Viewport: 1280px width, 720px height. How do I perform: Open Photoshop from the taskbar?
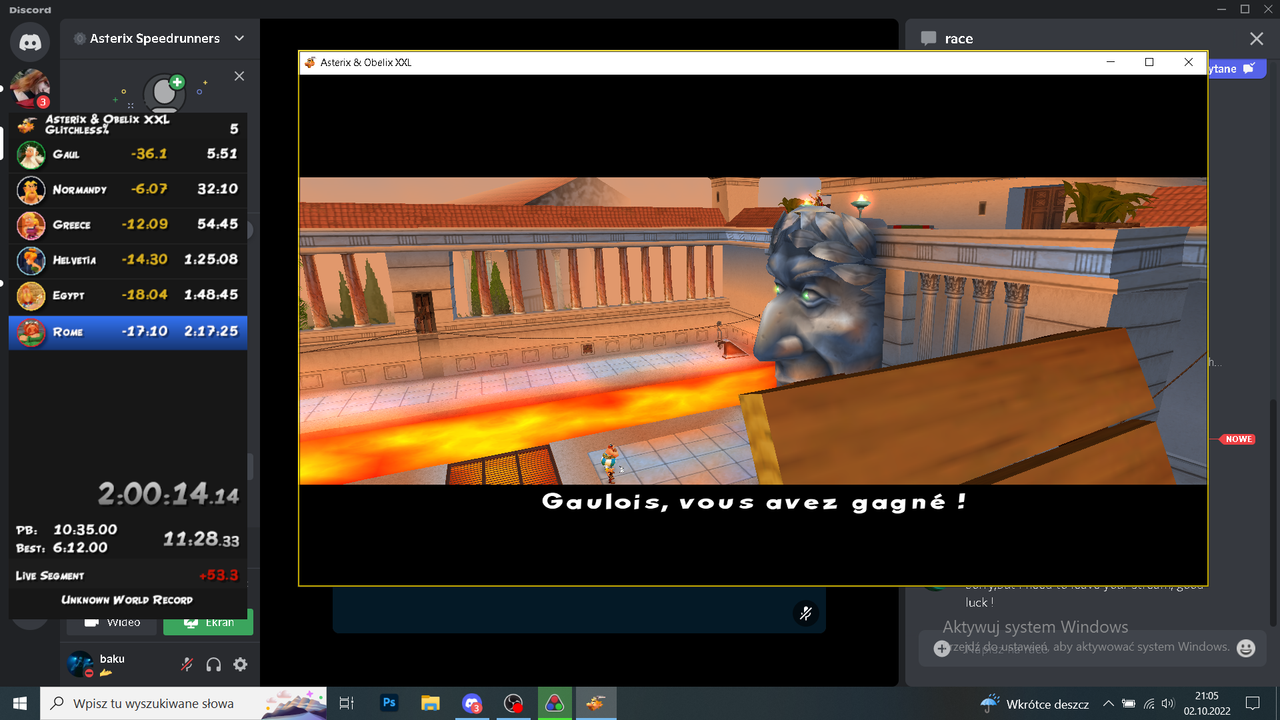coord(389,703)
